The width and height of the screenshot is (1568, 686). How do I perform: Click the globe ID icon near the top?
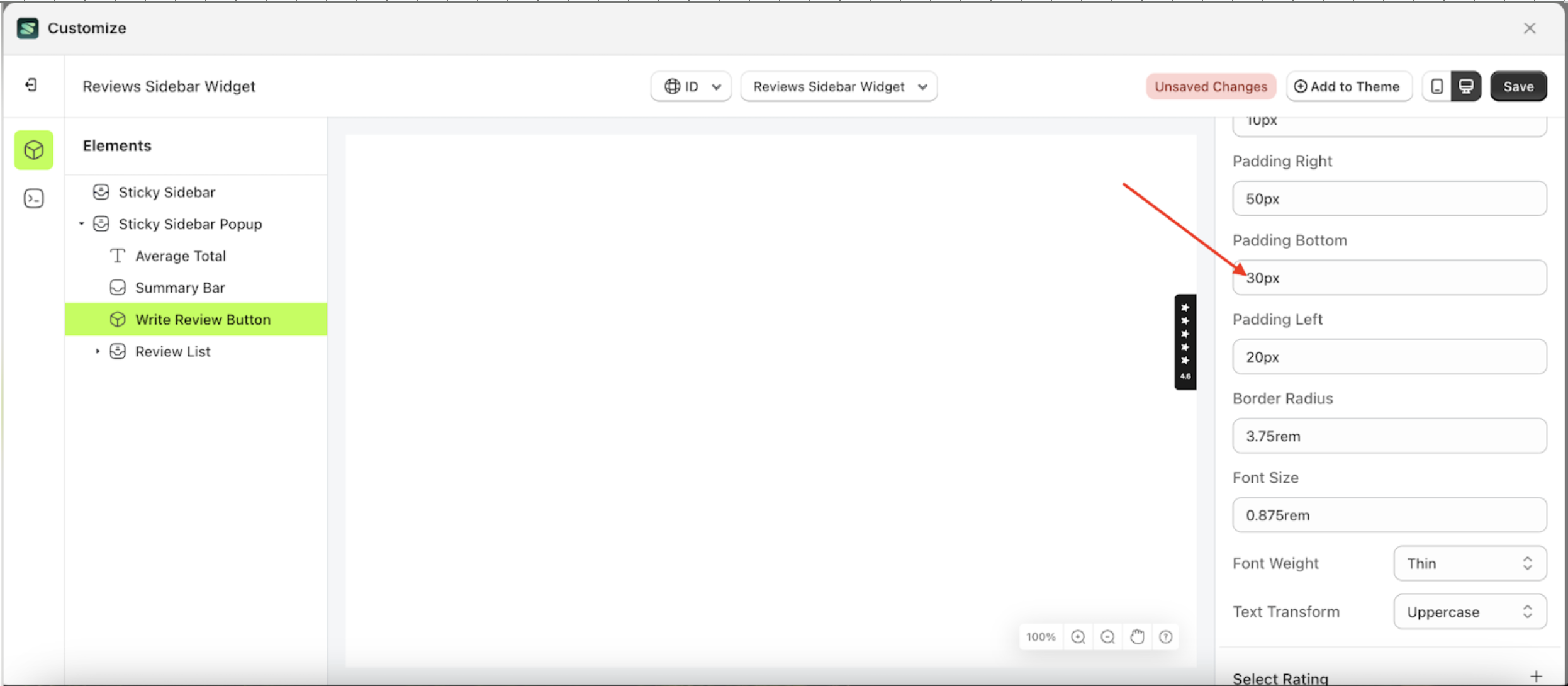(673, 86)
